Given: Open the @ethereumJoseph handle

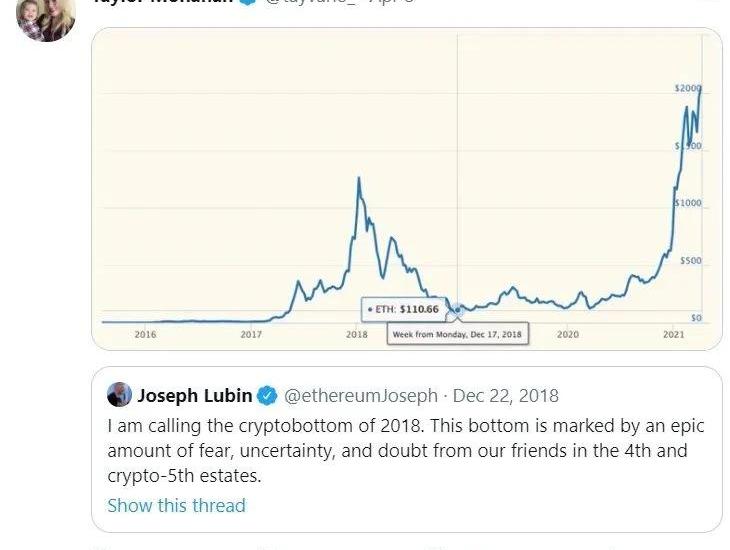Looking at the screenshot, I should [x=361, y=396].
